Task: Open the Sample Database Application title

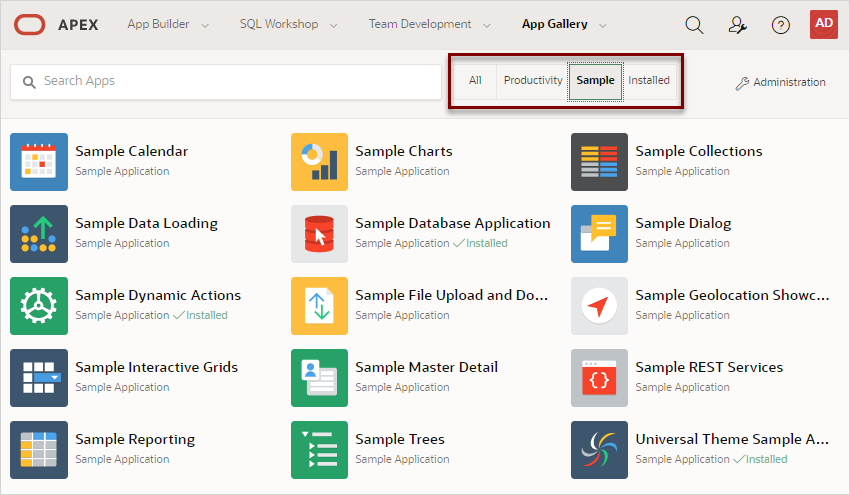Action: pos(453,223)
